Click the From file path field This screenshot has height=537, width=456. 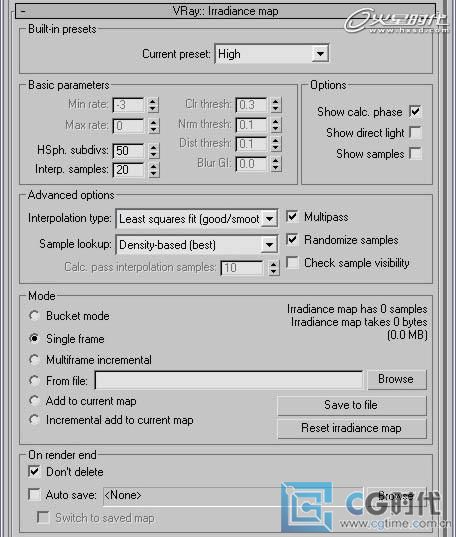(229, 380)
